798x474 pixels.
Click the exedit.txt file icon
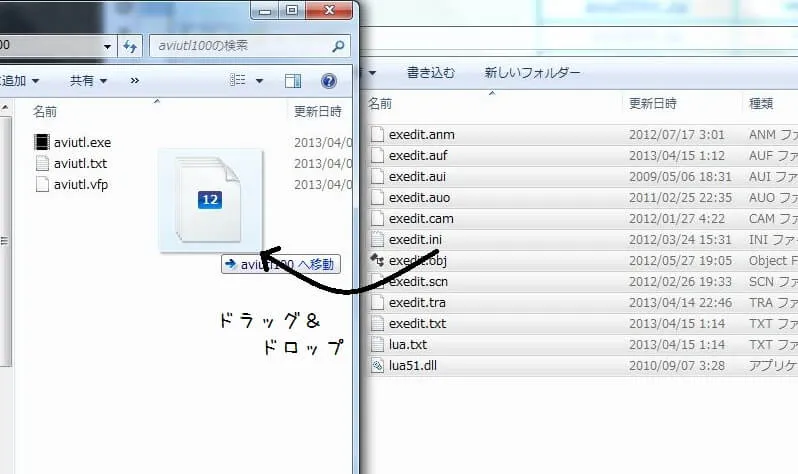377,323
